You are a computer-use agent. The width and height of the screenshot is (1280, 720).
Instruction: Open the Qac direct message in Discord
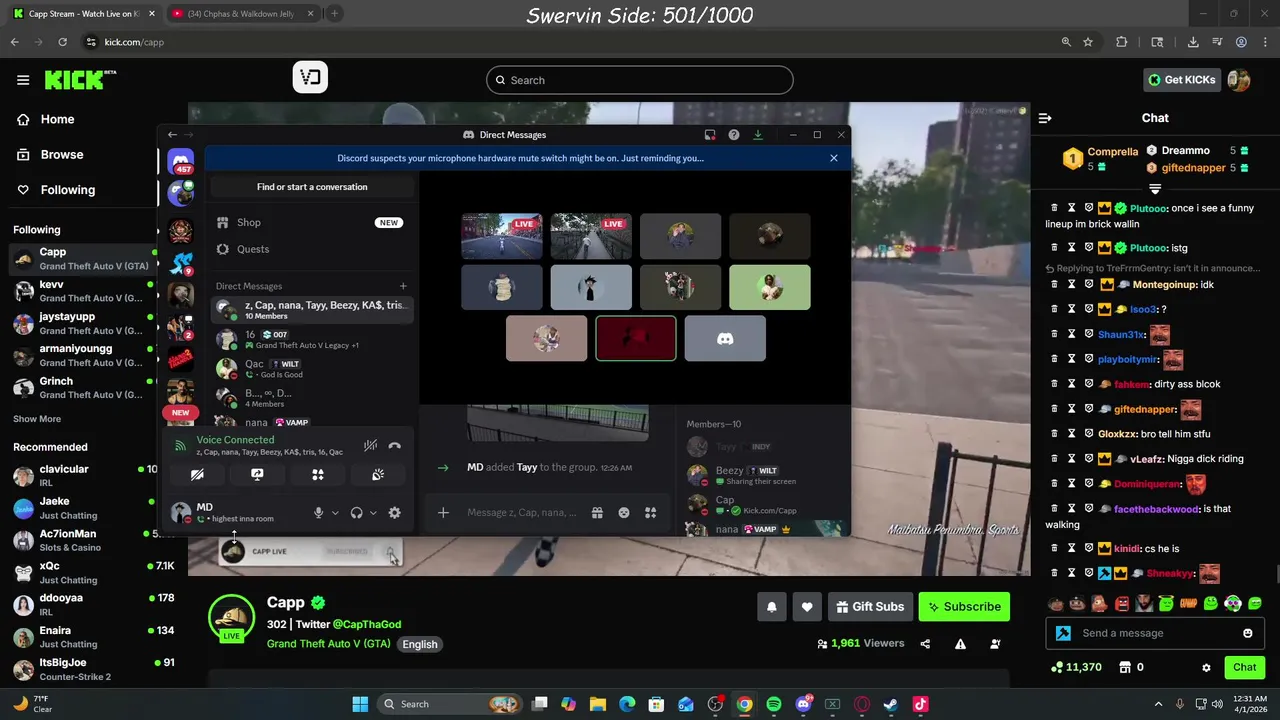[312, 369]
